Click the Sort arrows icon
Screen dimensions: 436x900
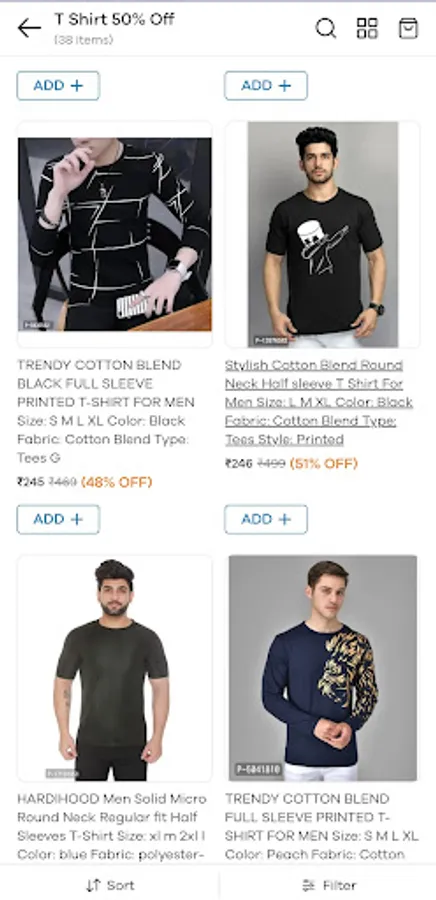(x=93, y=885)
